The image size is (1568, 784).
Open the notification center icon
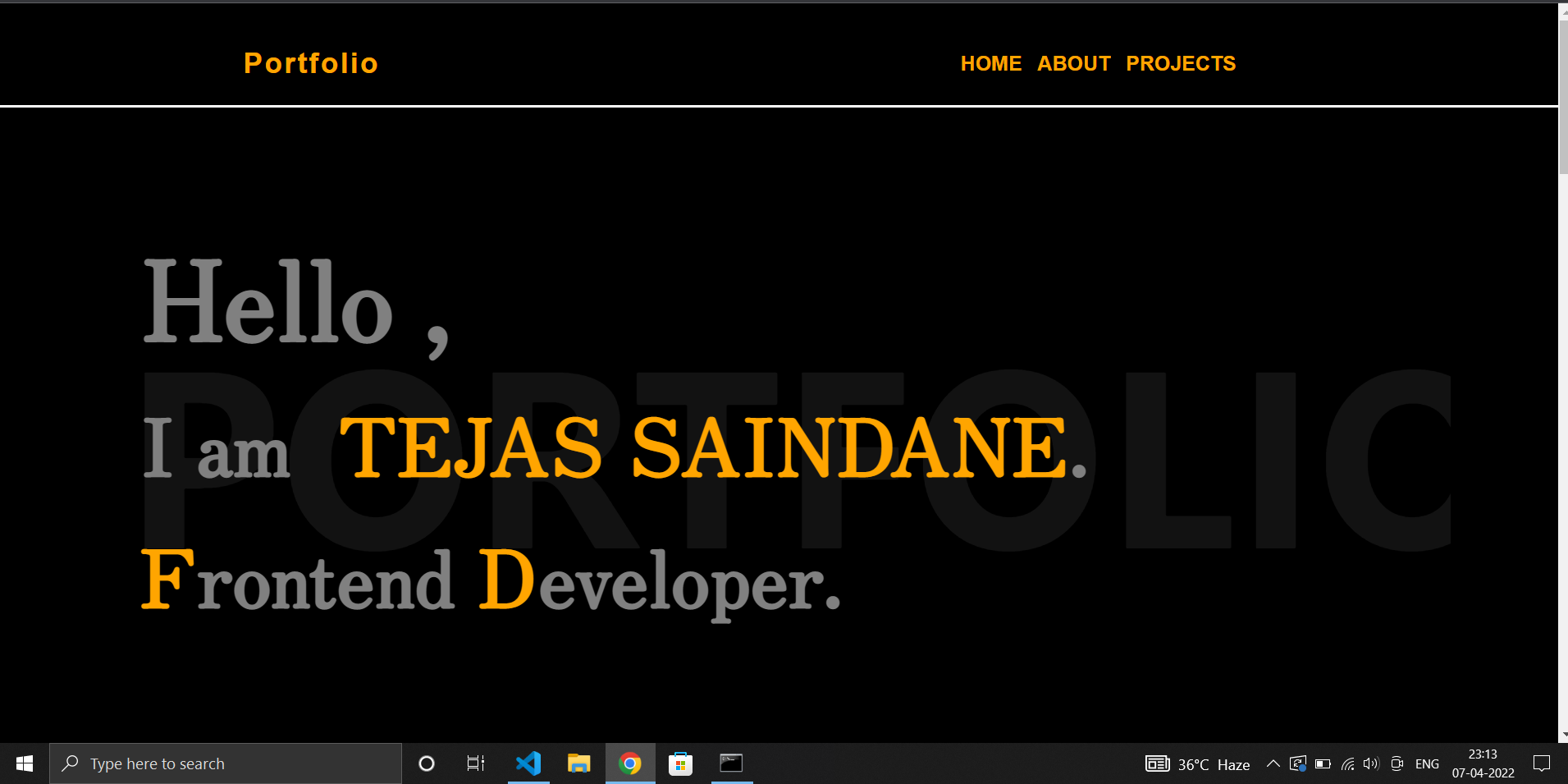(1542, 763)
